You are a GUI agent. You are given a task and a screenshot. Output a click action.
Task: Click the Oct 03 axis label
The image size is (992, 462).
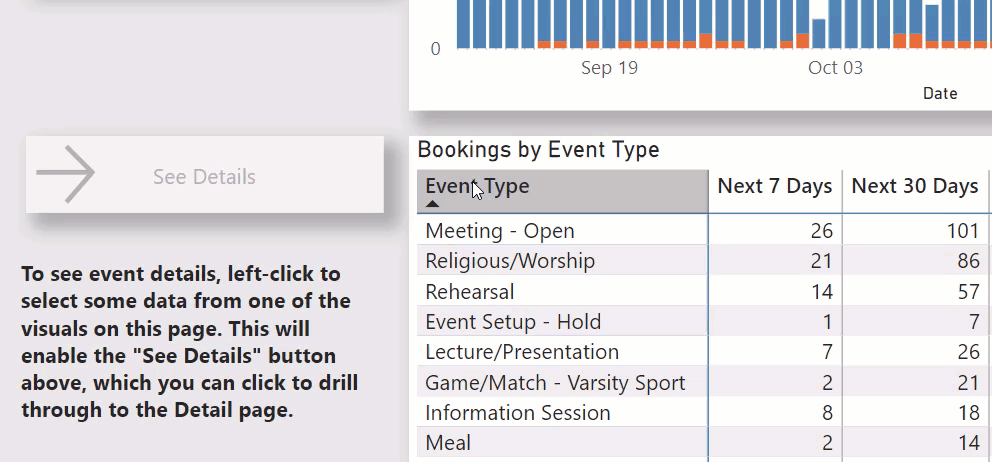[835, 68]
